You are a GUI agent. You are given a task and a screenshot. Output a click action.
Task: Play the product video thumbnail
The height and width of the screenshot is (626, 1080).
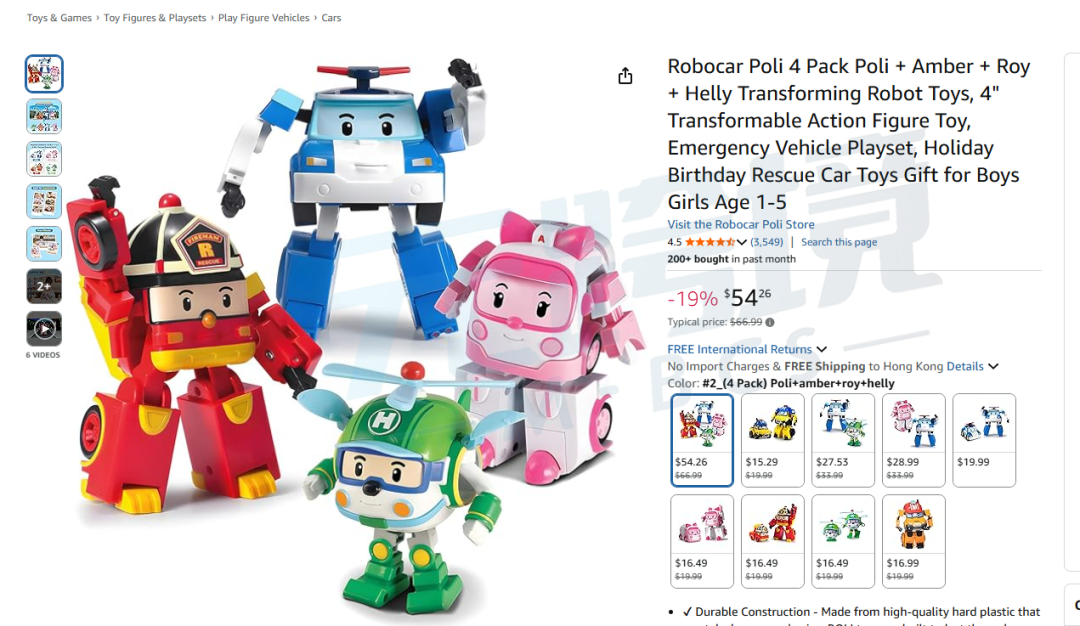44,329
